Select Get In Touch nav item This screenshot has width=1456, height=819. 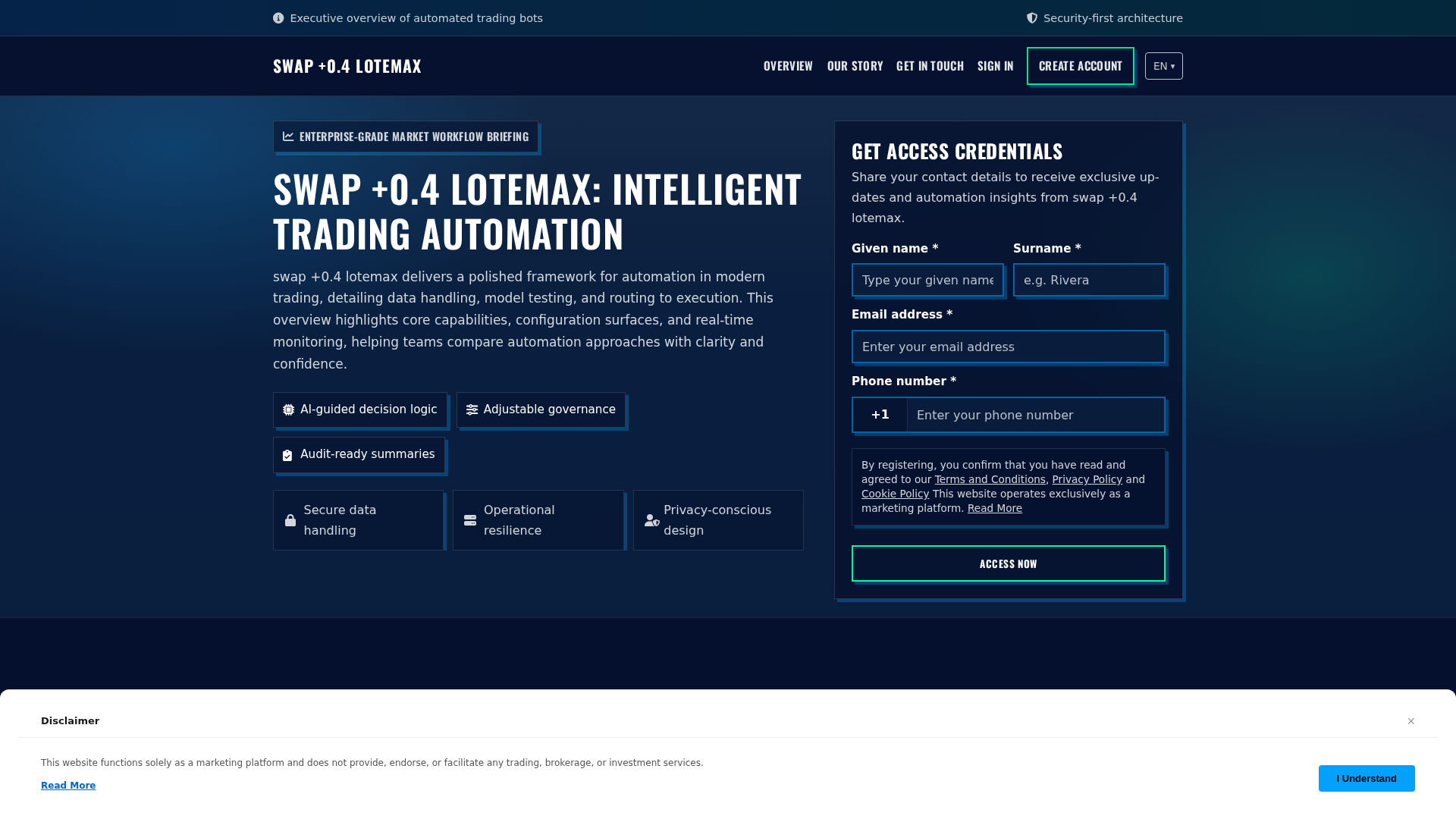[930, 66]
